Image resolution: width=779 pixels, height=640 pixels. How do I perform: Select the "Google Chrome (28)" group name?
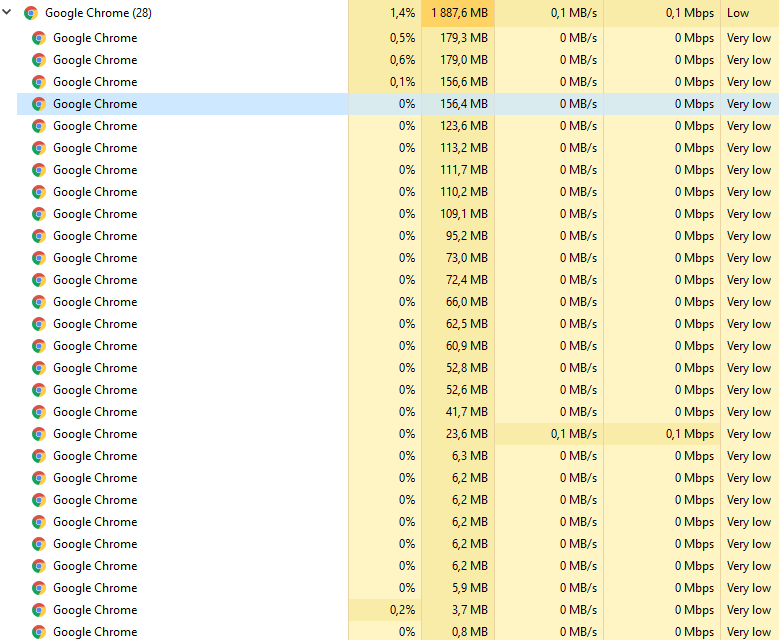(98, 13)
